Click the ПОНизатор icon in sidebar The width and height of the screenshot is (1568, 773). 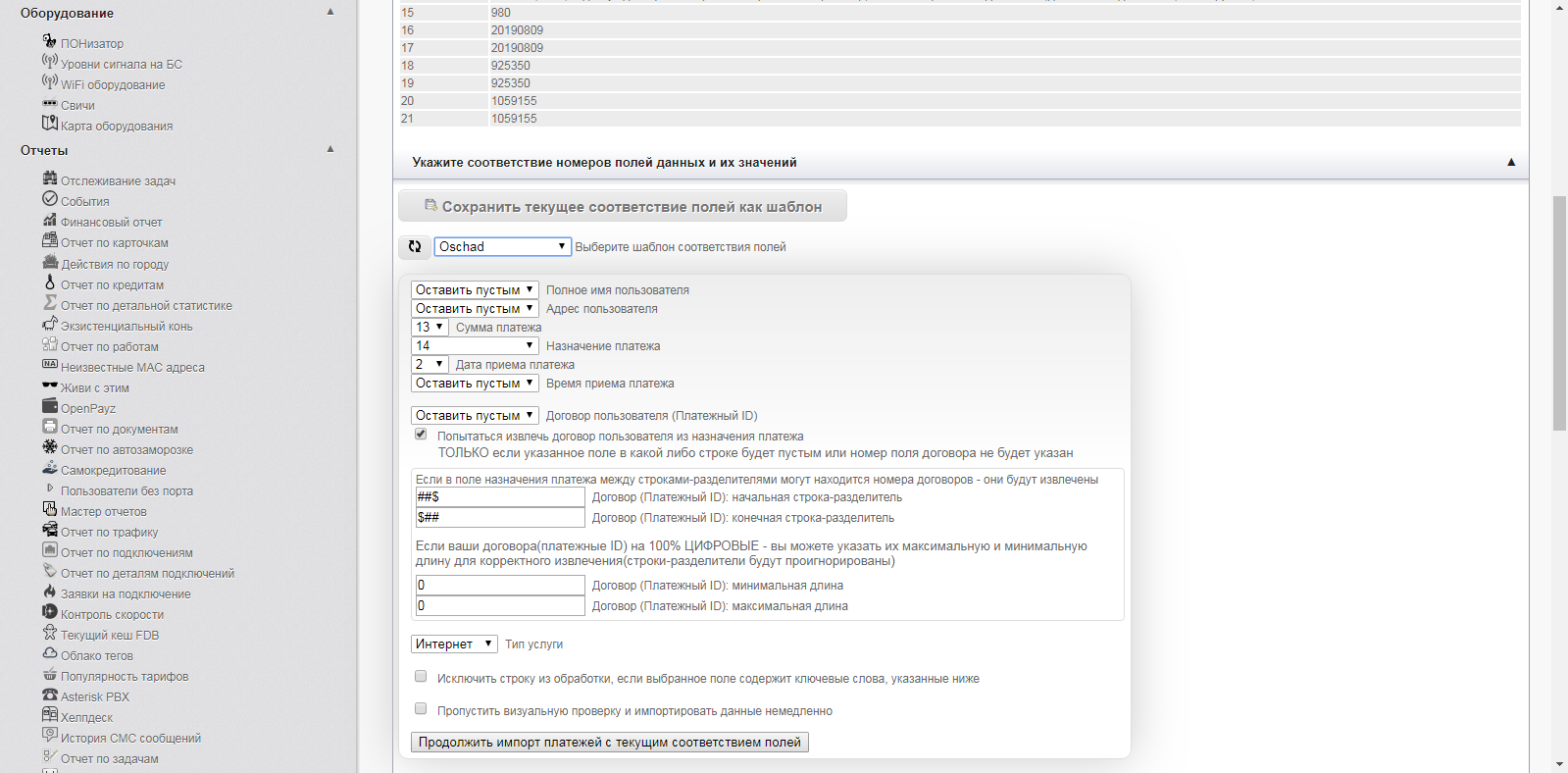click(49, 41)
